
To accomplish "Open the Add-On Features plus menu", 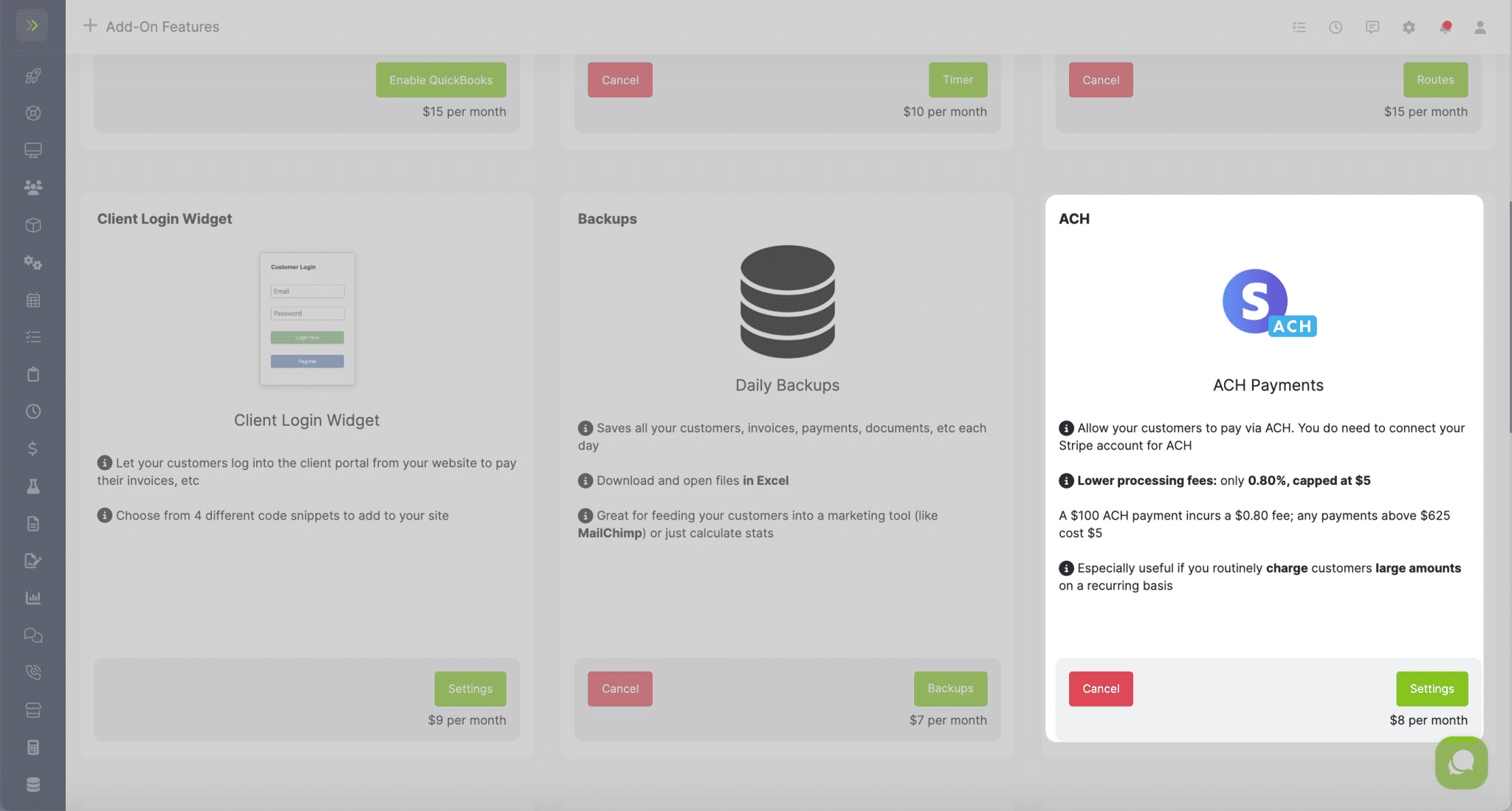I will pyautogui.click(x=89, y=25).
